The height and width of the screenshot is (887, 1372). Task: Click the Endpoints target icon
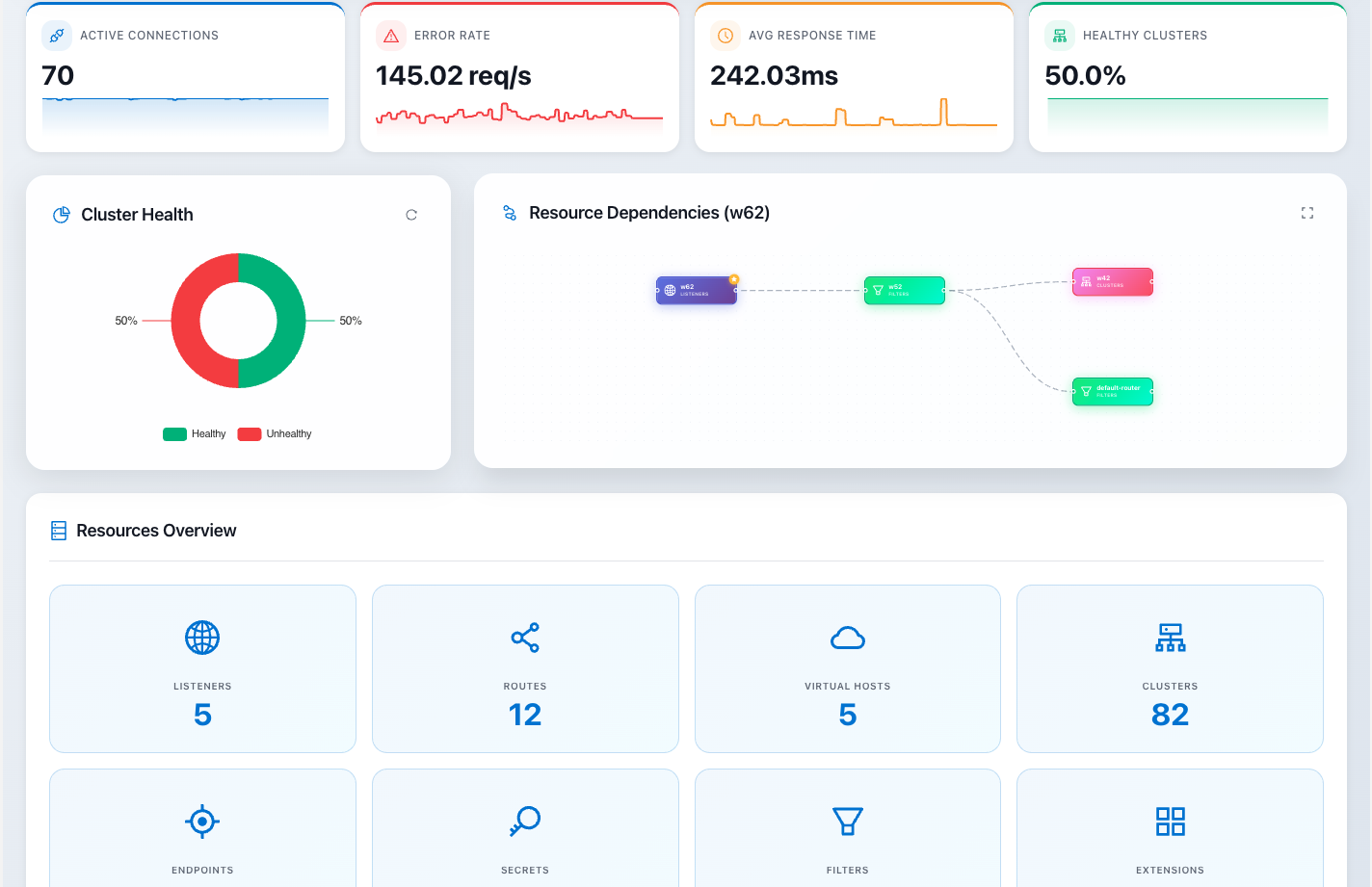point(202,821)
